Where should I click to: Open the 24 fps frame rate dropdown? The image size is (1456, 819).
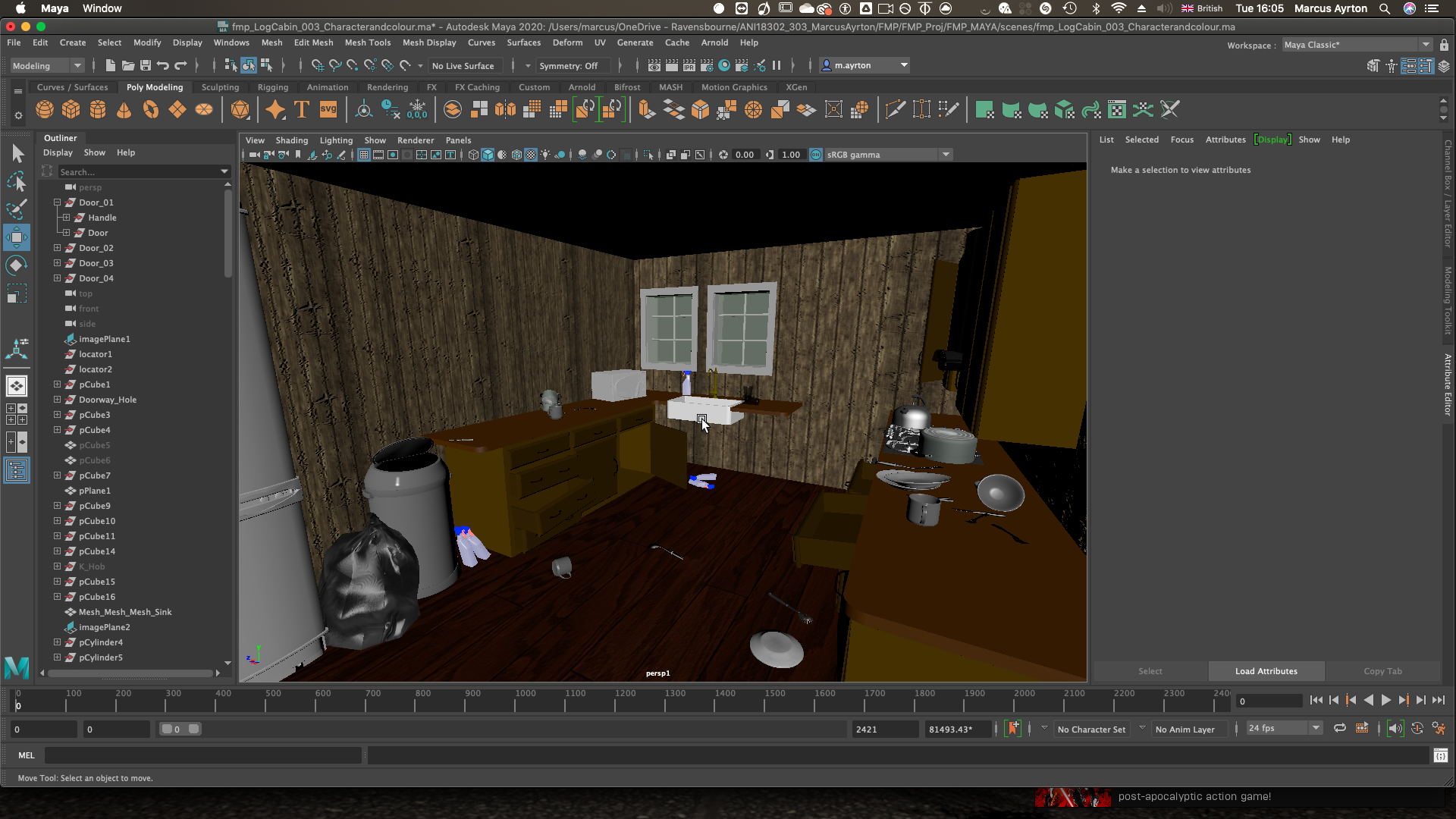[x=1285, y=728]
